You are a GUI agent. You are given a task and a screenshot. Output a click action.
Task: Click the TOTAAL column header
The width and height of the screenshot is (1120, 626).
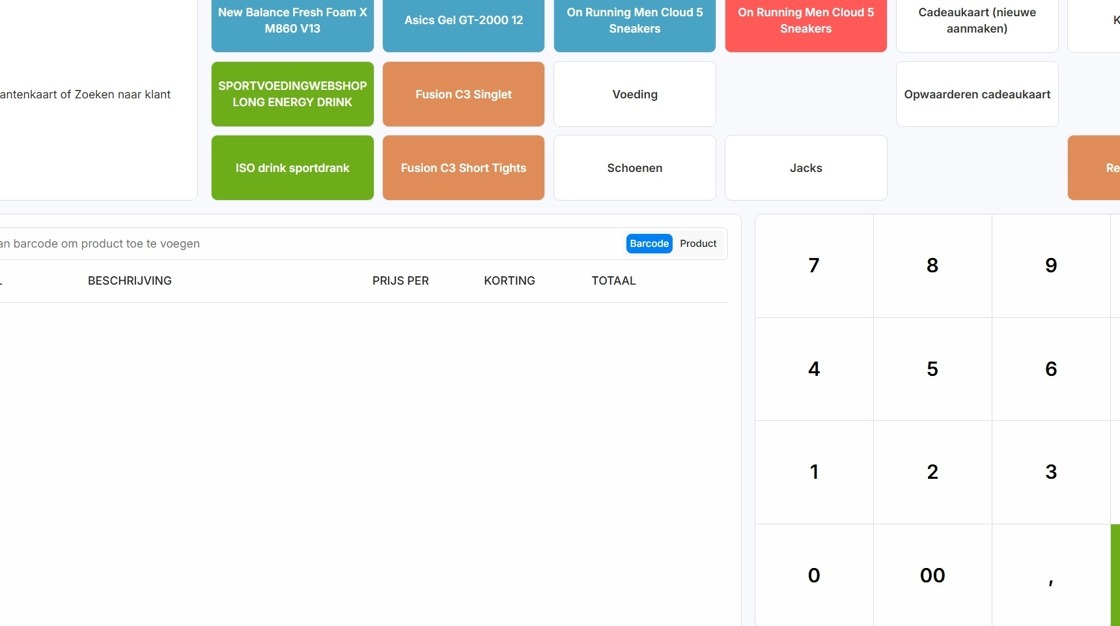(614, 281)
